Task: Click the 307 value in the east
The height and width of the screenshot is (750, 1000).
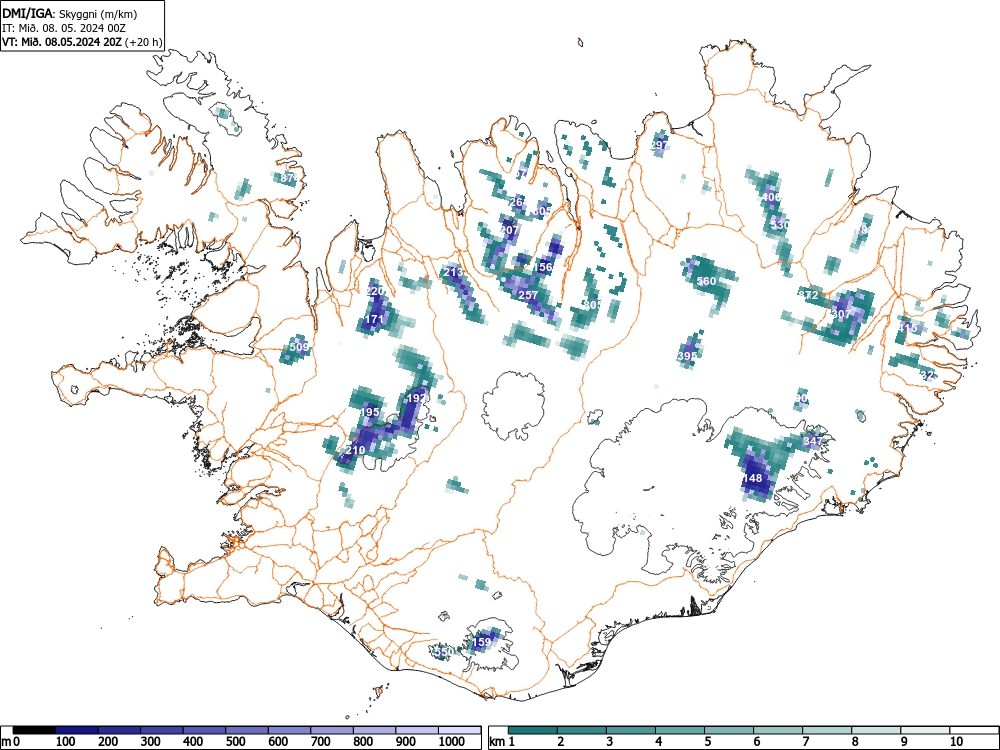Action: (x=842, y=314)
